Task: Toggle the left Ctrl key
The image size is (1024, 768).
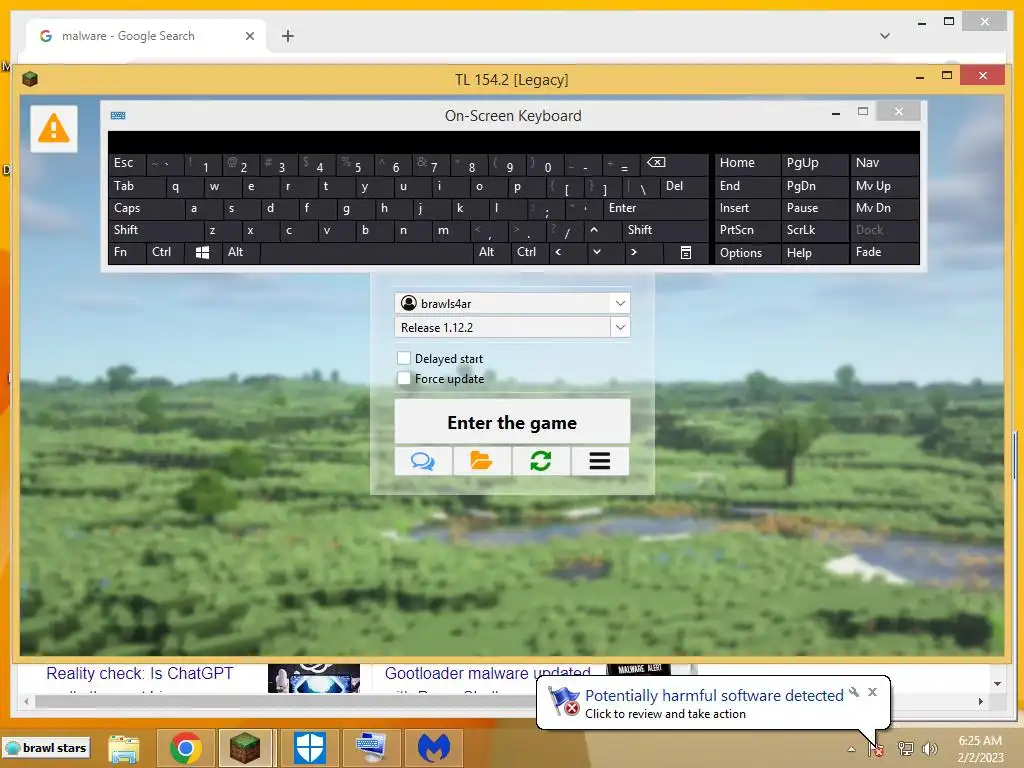Action: (165, 252)
